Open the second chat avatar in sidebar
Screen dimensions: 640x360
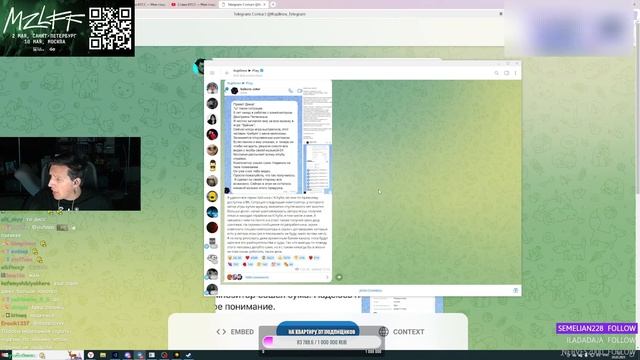point(212,103)
